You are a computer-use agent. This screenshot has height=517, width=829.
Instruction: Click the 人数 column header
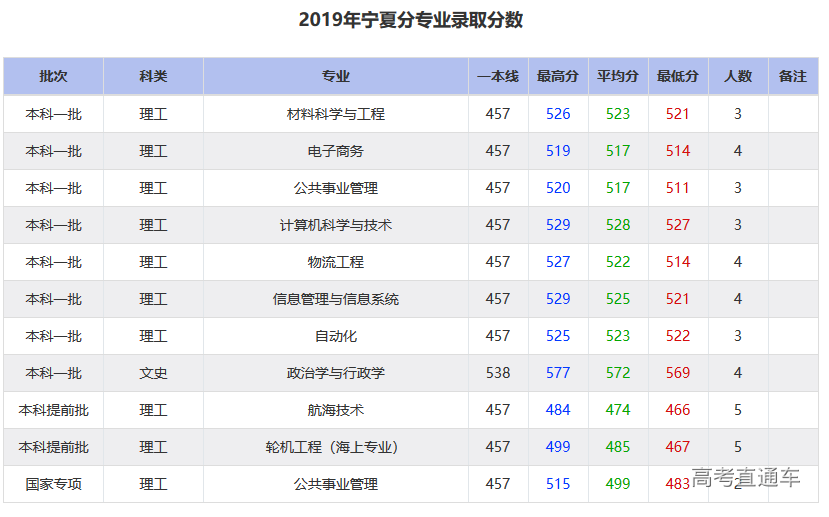pos(738,76)
